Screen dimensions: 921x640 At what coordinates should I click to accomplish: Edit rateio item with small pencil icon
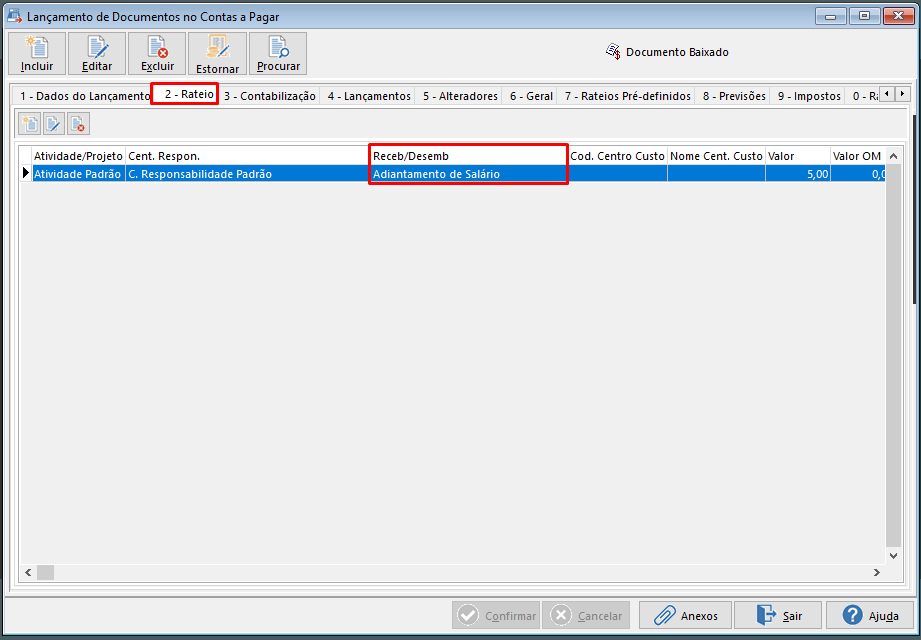53,124
